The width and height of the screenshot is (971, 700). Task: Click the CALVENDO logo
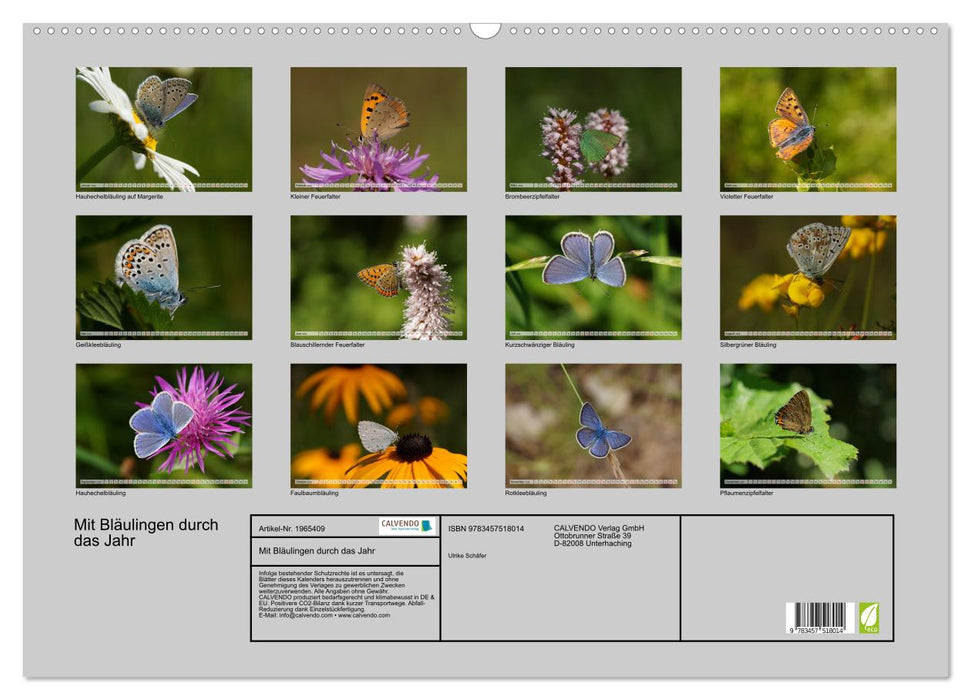pyautogui.click(x=407, y=526)
